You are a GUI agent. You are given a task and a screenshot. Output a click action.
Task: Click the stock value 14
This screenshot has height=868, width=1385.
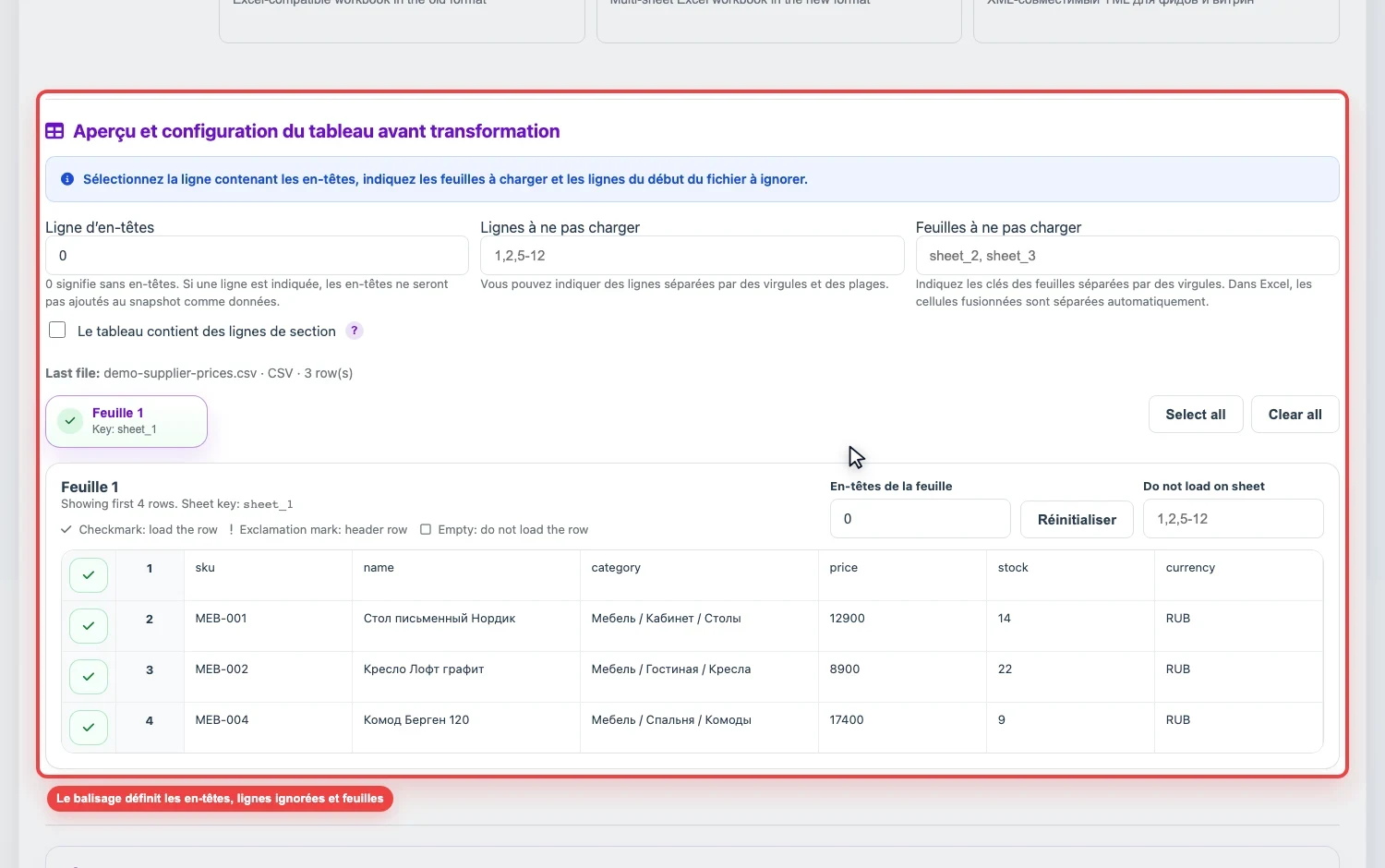coord(1005,619)
